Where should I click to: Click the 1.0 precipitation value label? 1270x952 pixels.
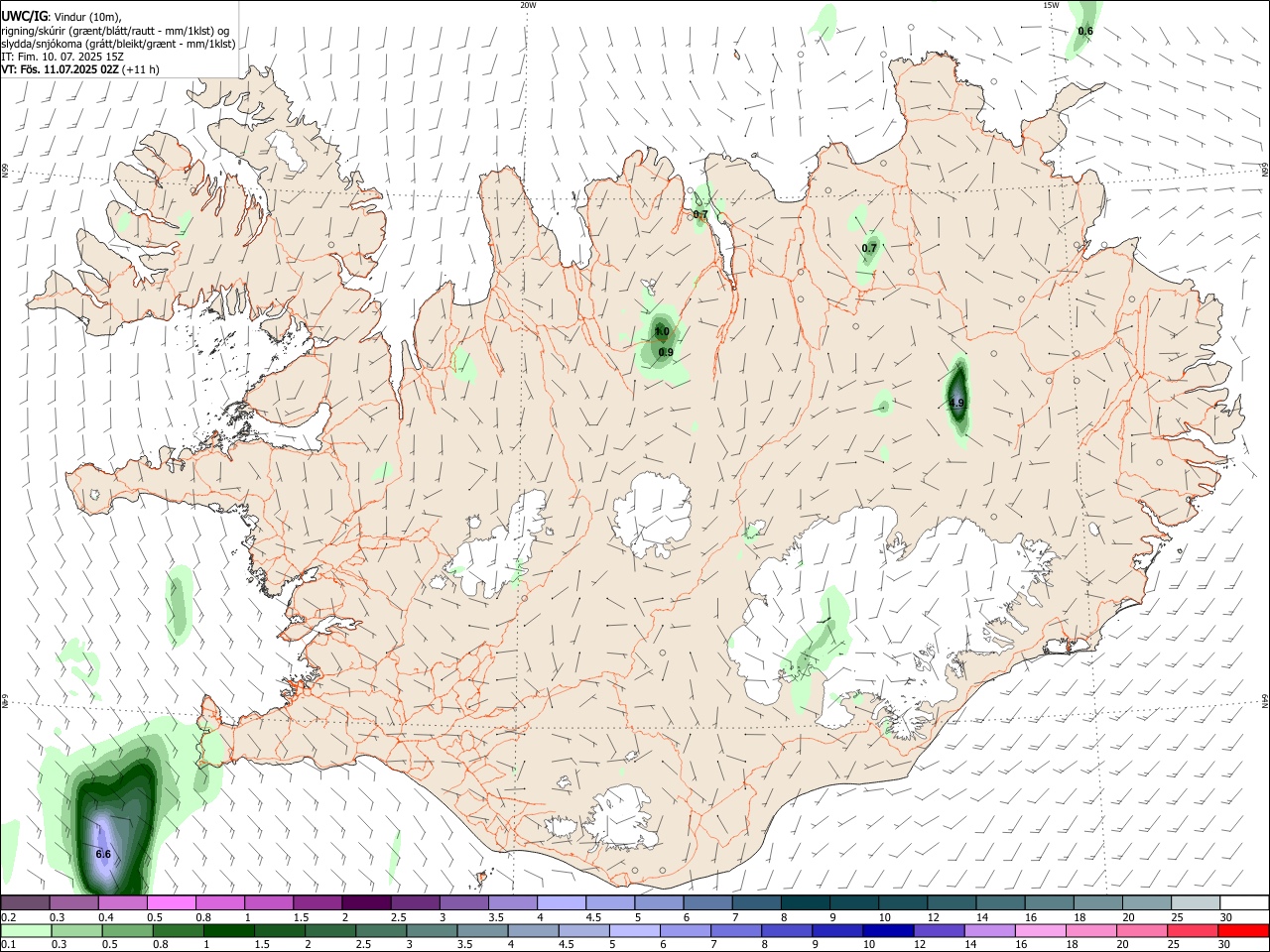pos(662,332)
